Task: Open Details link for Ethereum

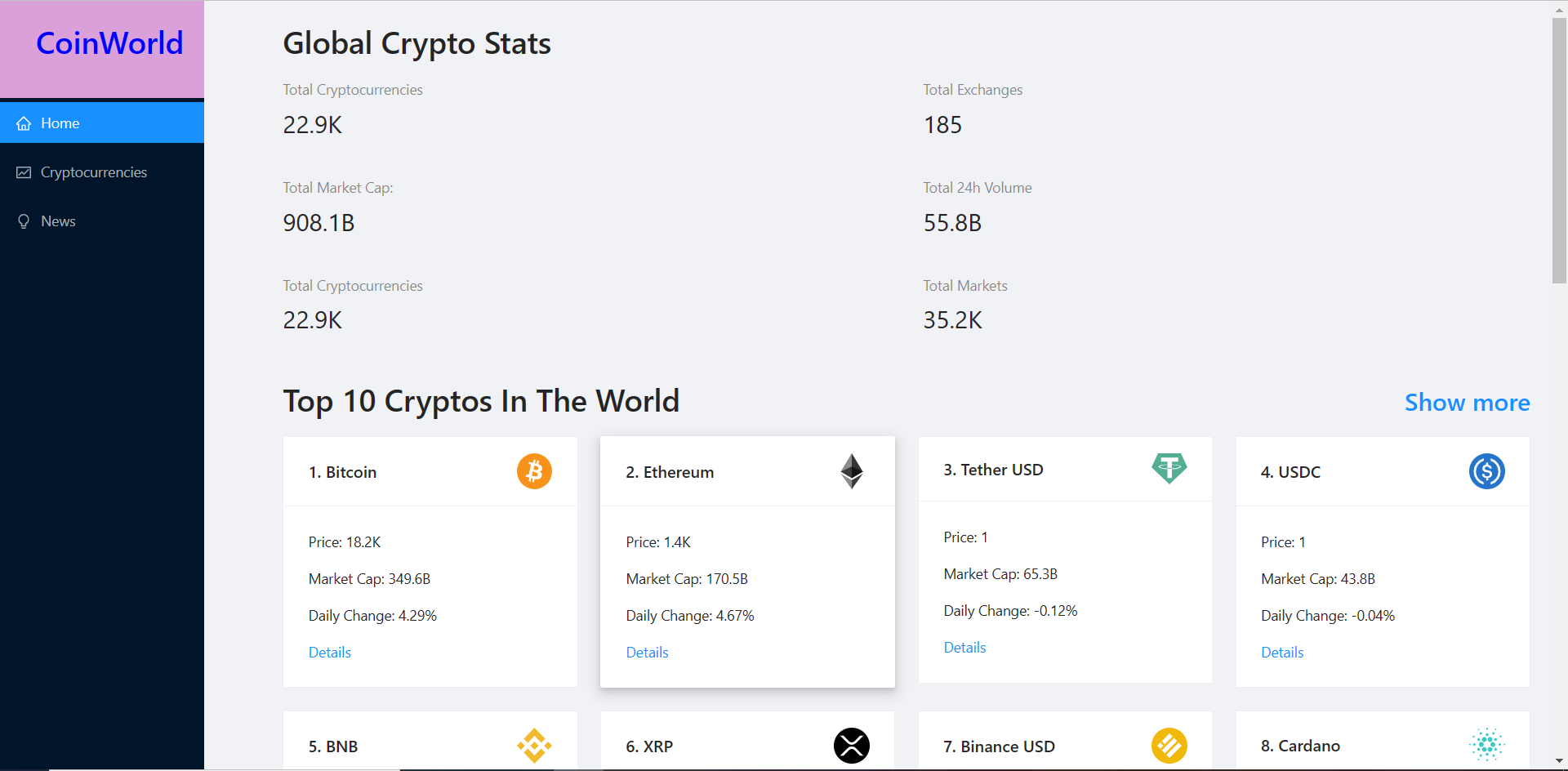Action: (647, 653)
